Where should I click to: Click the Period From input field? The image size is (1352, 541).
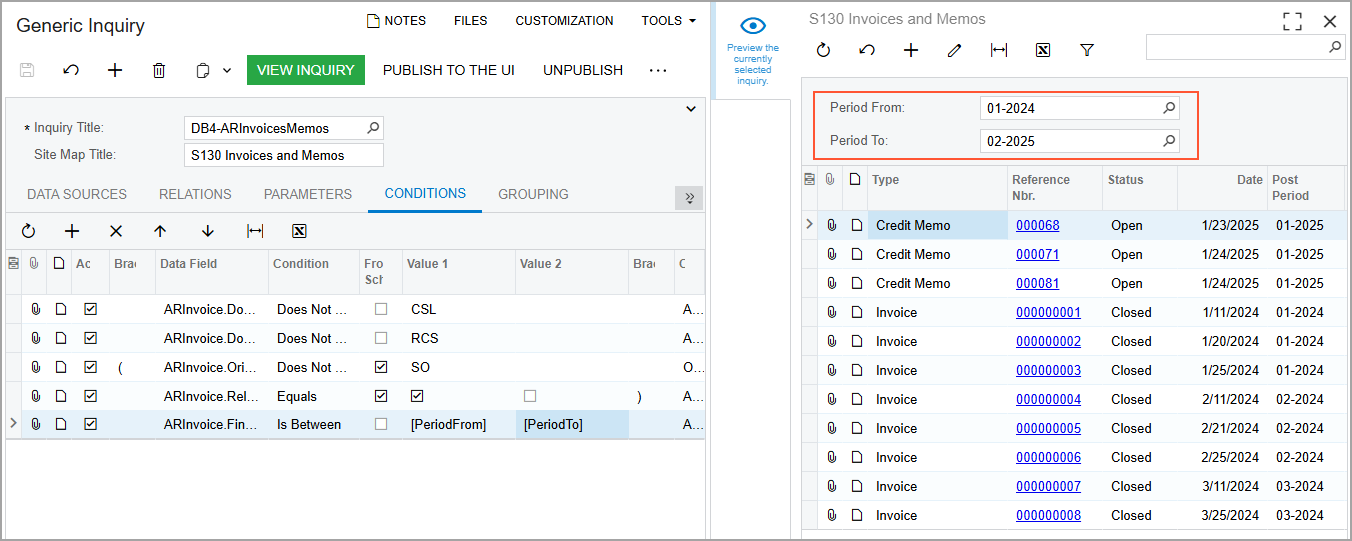click(1070, 108)
